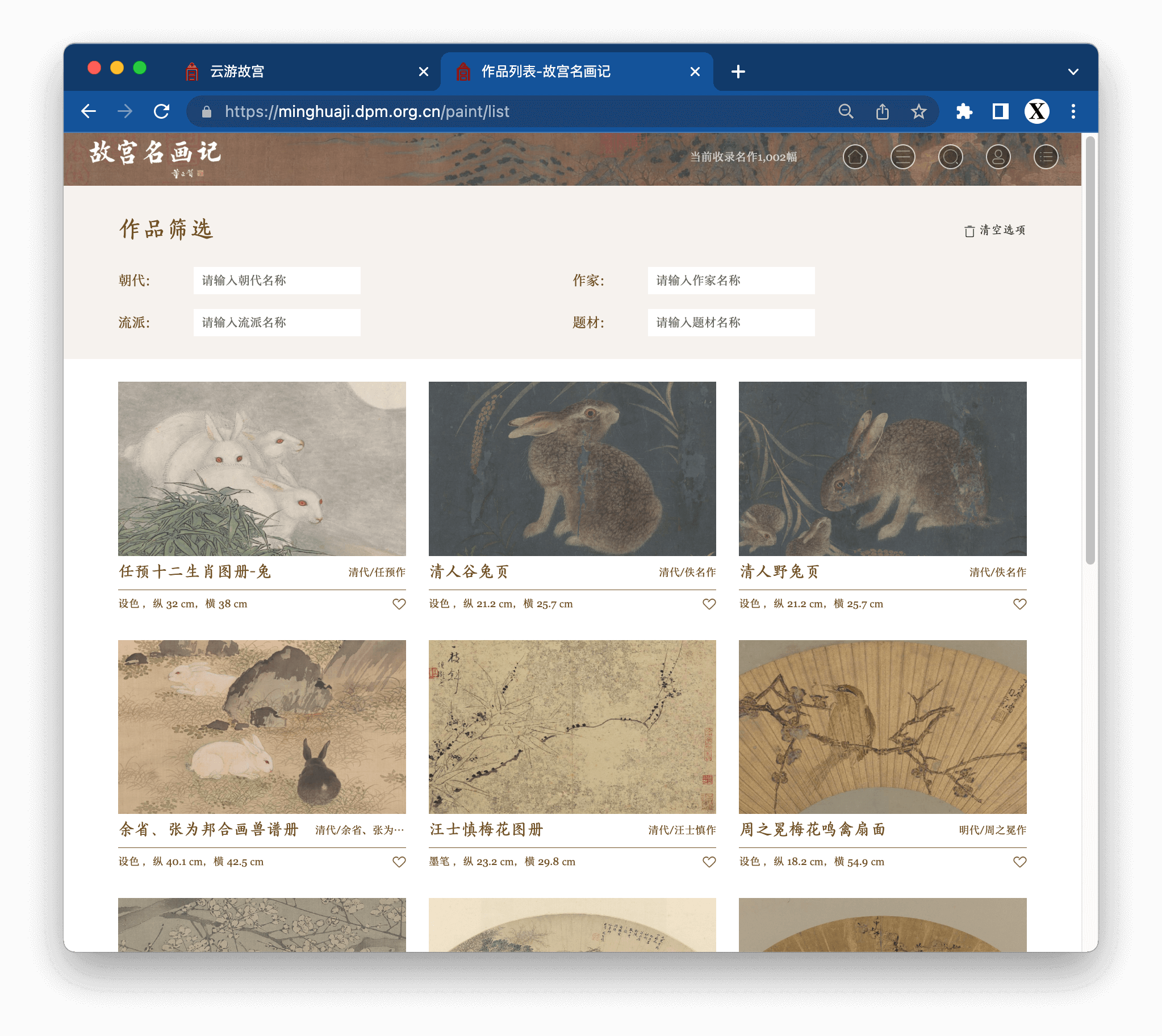
Task: Open the three-line menu icon in header
Action: [x=902, y=157]
